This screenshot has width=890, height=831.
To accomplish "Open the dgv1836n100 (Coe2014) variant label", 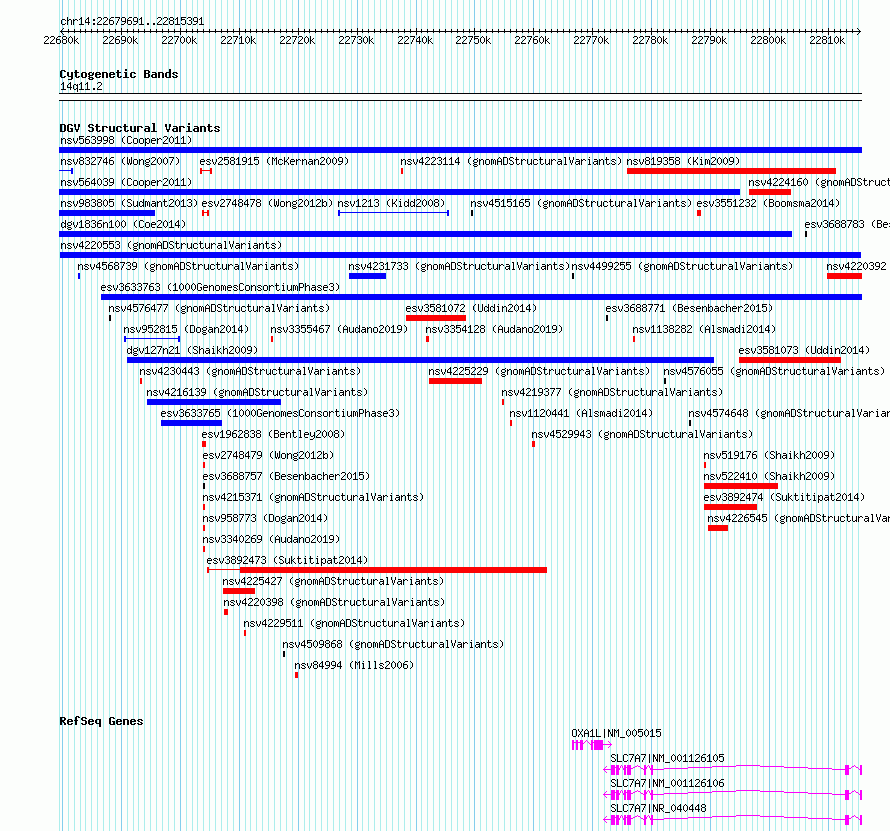I will pos(123,224).
